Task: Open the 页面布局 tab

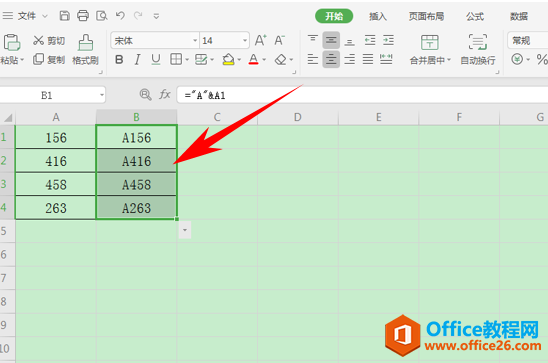Action: coord(426,16)
